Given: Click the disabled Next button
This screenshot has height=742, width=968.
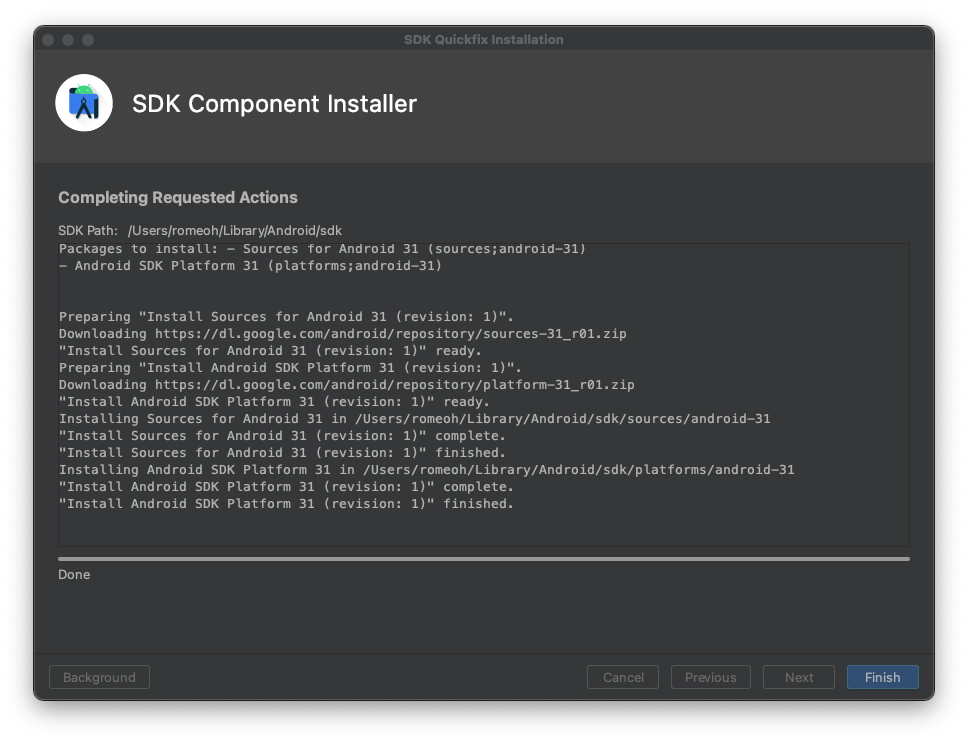Looking at the screenshot, I should point(799,677).
